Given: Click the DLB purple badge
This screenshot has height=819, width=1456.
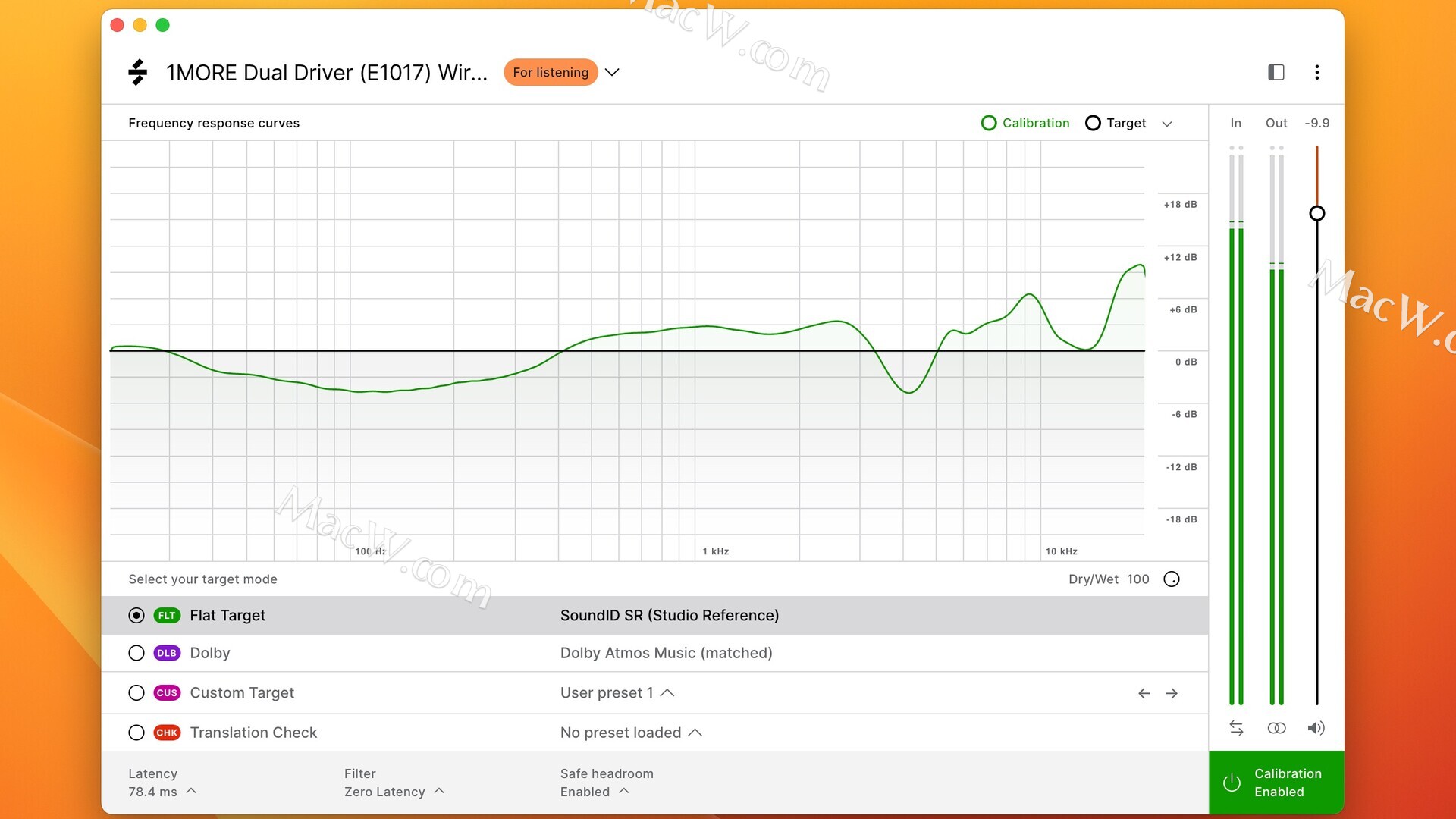Looking at the screenshot, I should [x=167, y=653].
